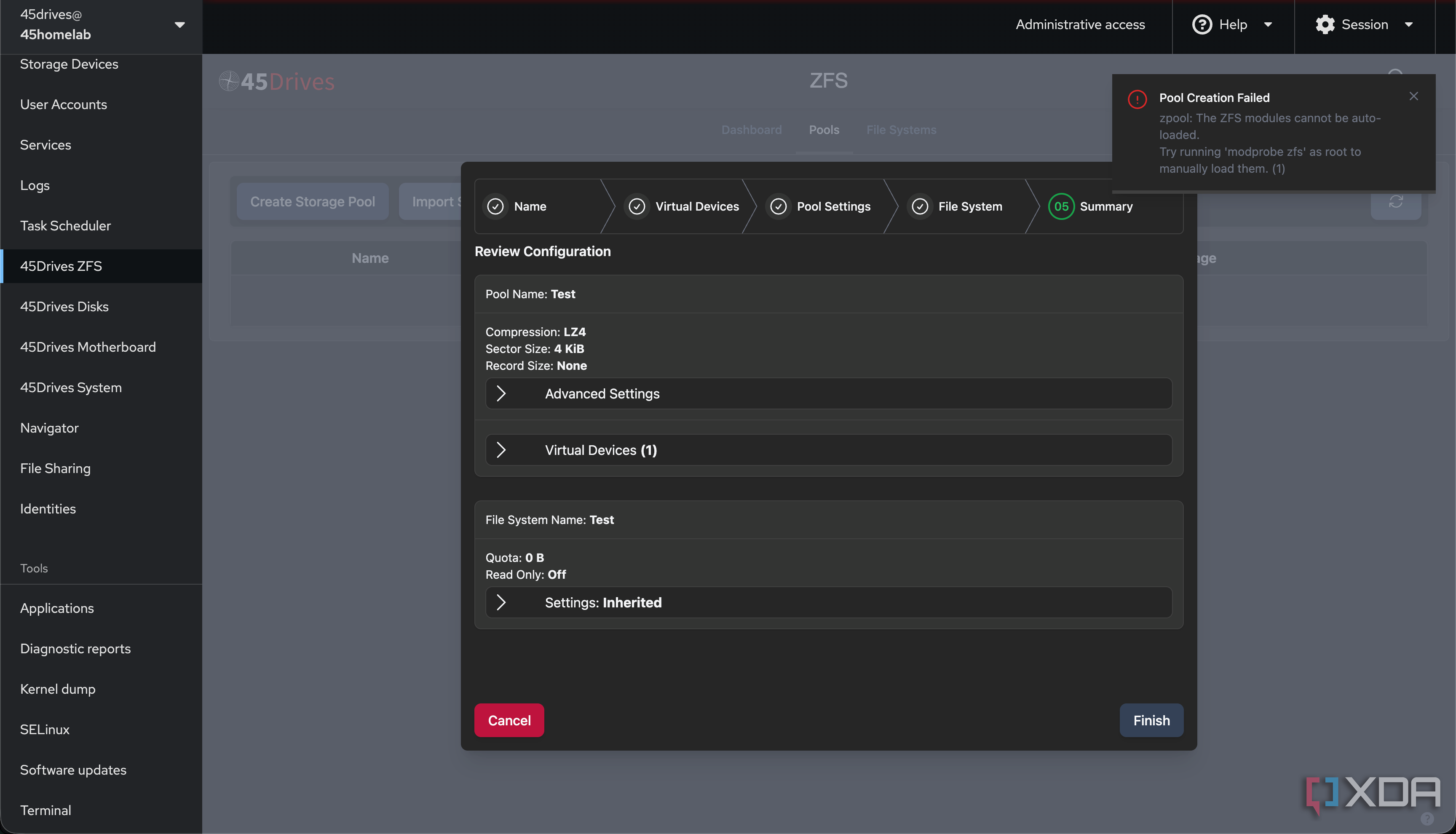Click Create Storage Pool button
The height and width of the screenshot is (834, 1456).
coord(312,202)
